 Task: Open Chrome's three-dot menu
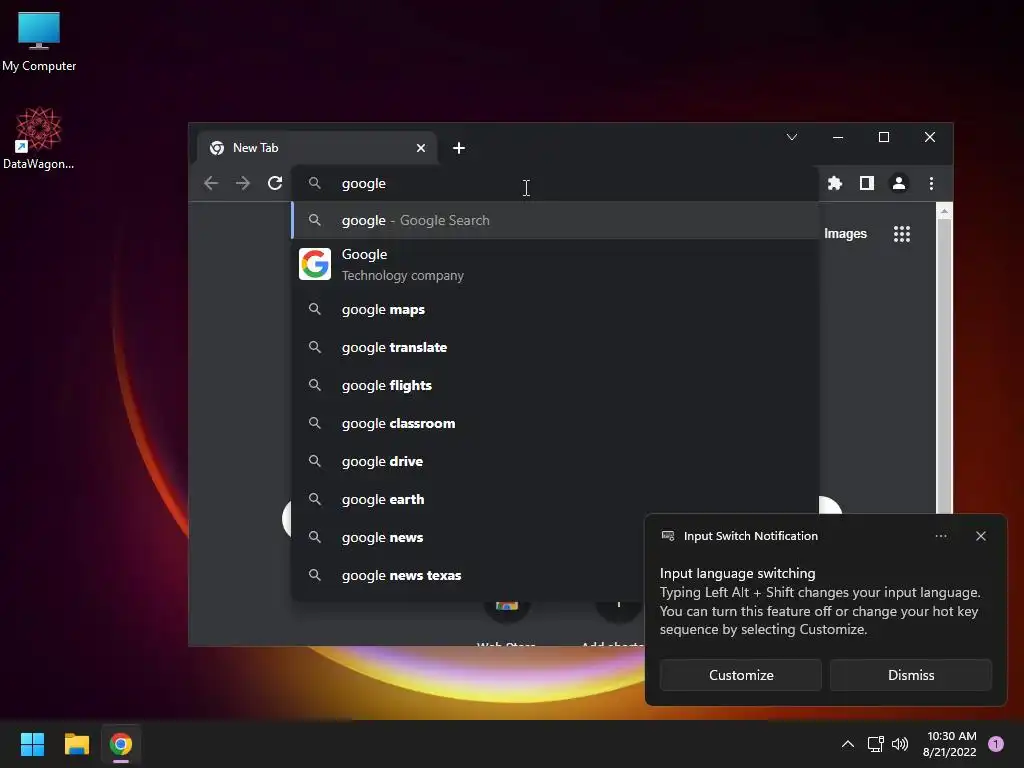(x=931, y=184)
